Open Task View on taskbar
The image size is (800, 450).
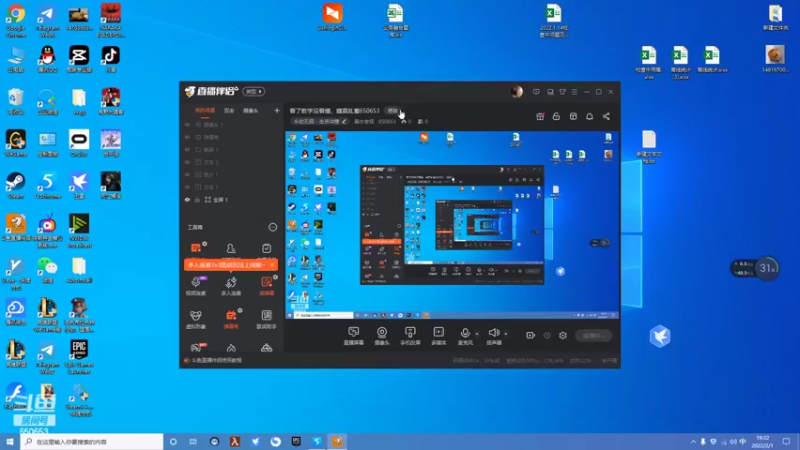point(193,442)
